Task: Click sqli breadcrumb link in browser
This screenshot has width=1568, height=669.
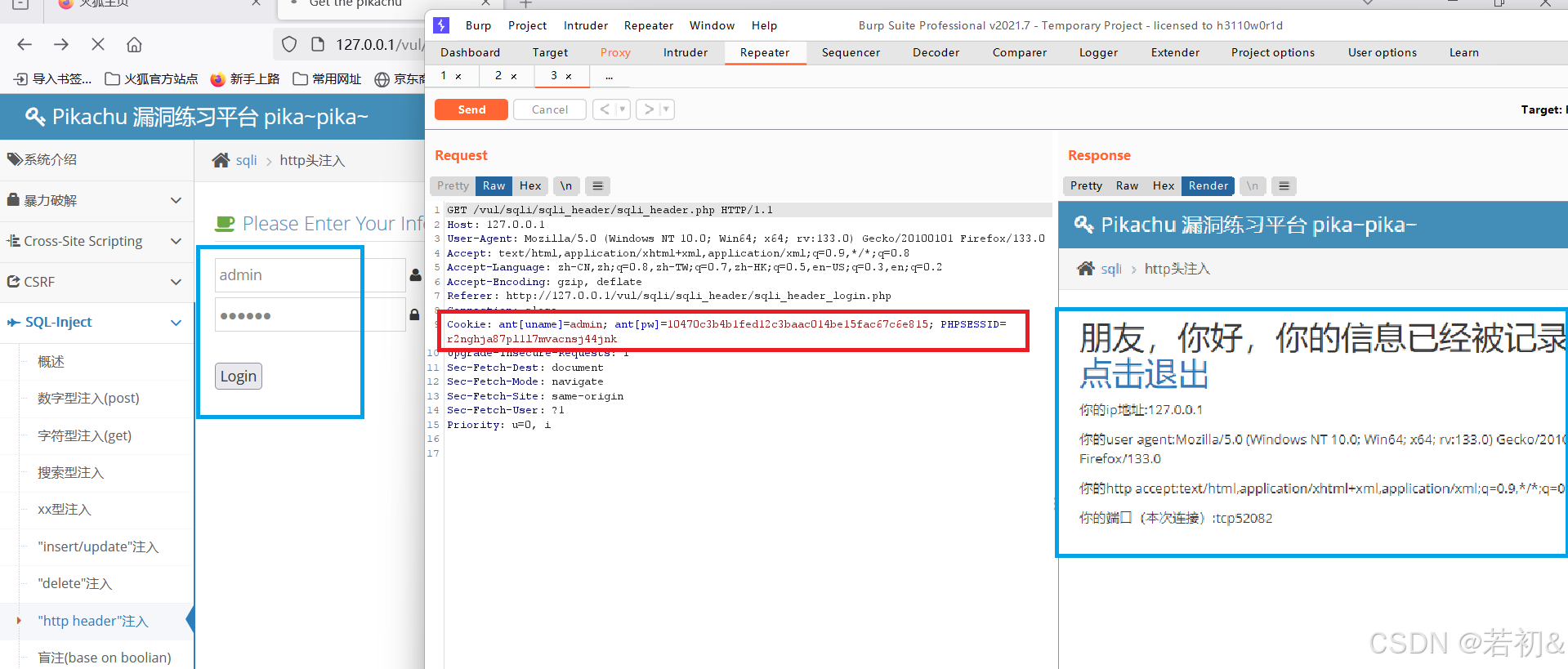Action: coord(246,160)
